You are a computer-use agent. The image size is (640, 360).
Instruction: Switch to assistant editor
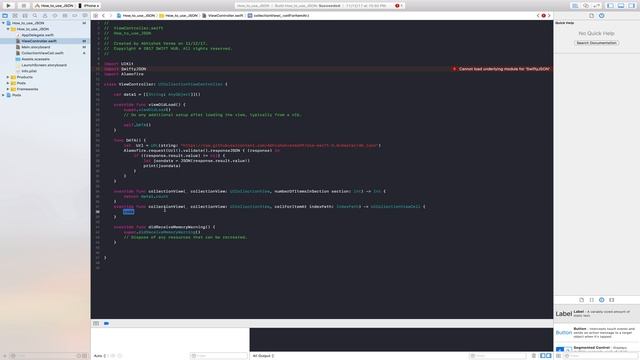[x=586, y=6]
